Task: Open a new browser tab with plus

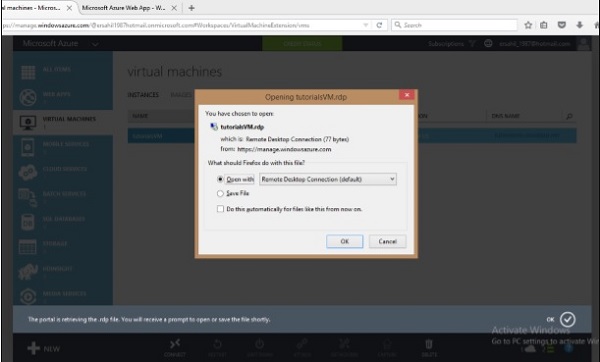Action: (191, 8)
